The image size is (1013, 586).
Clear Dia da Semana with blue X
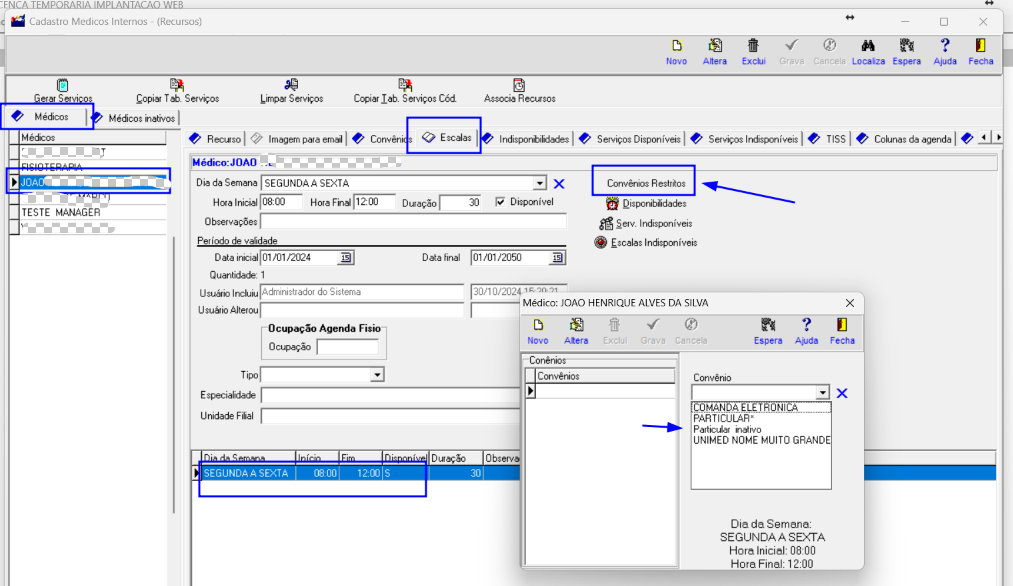coord(559,183)
